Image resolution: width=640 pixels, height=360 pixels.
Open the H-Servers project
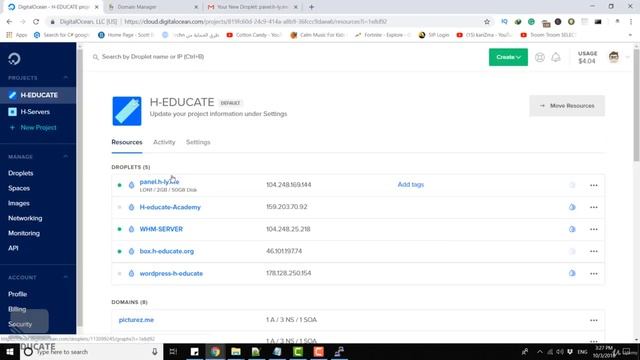coord(35,111)
